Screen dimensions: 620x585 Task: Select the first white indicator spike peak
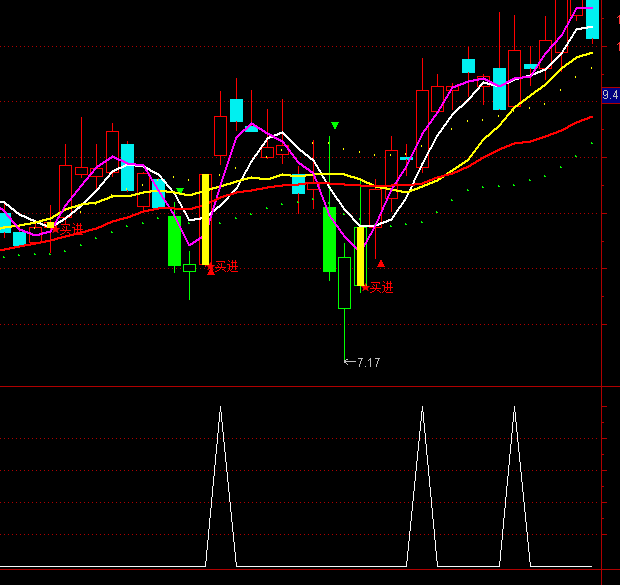(x=221, y=408)
